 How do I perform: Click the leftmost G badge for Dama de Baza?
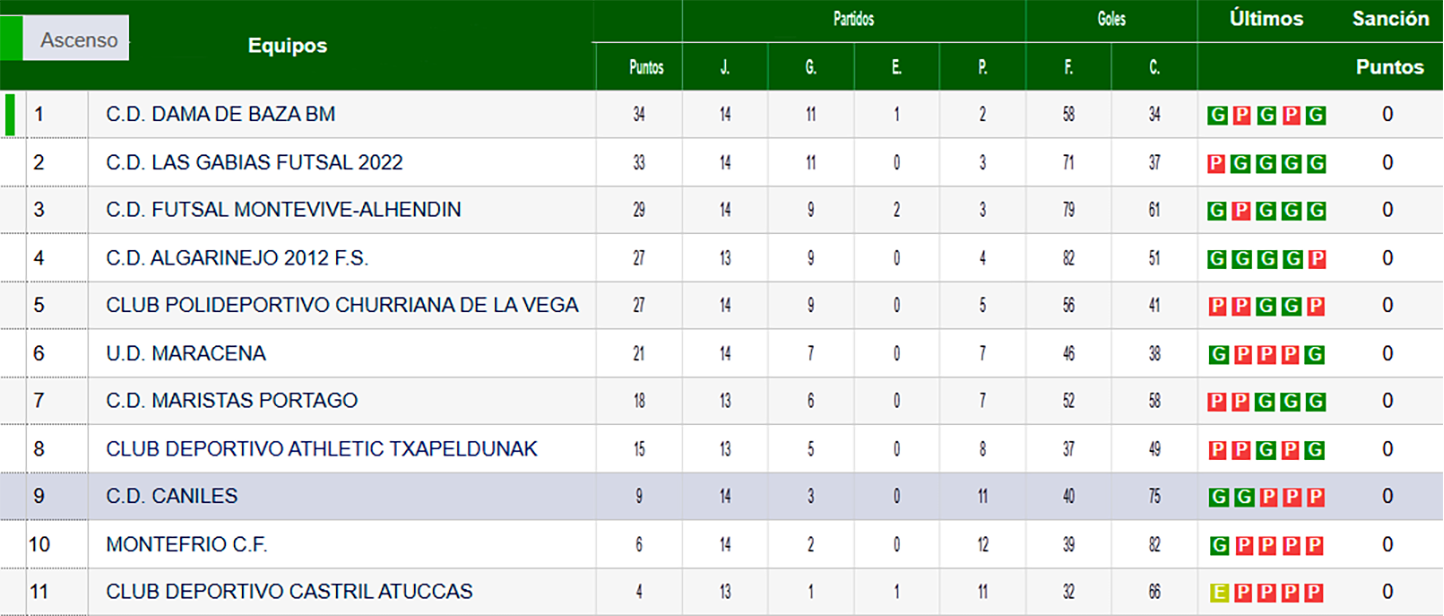1218,115
